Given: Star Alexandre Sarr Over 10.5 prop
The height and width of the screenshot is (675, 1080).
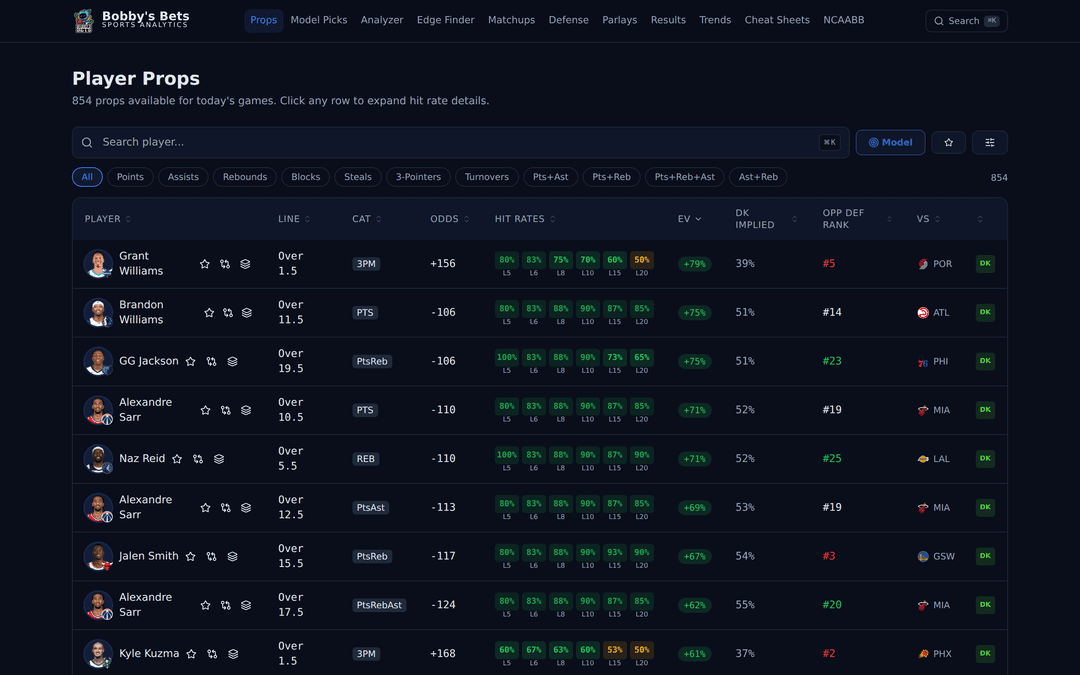Looking at the screenshot, I should pyautogui.click(x=205, y=411).
